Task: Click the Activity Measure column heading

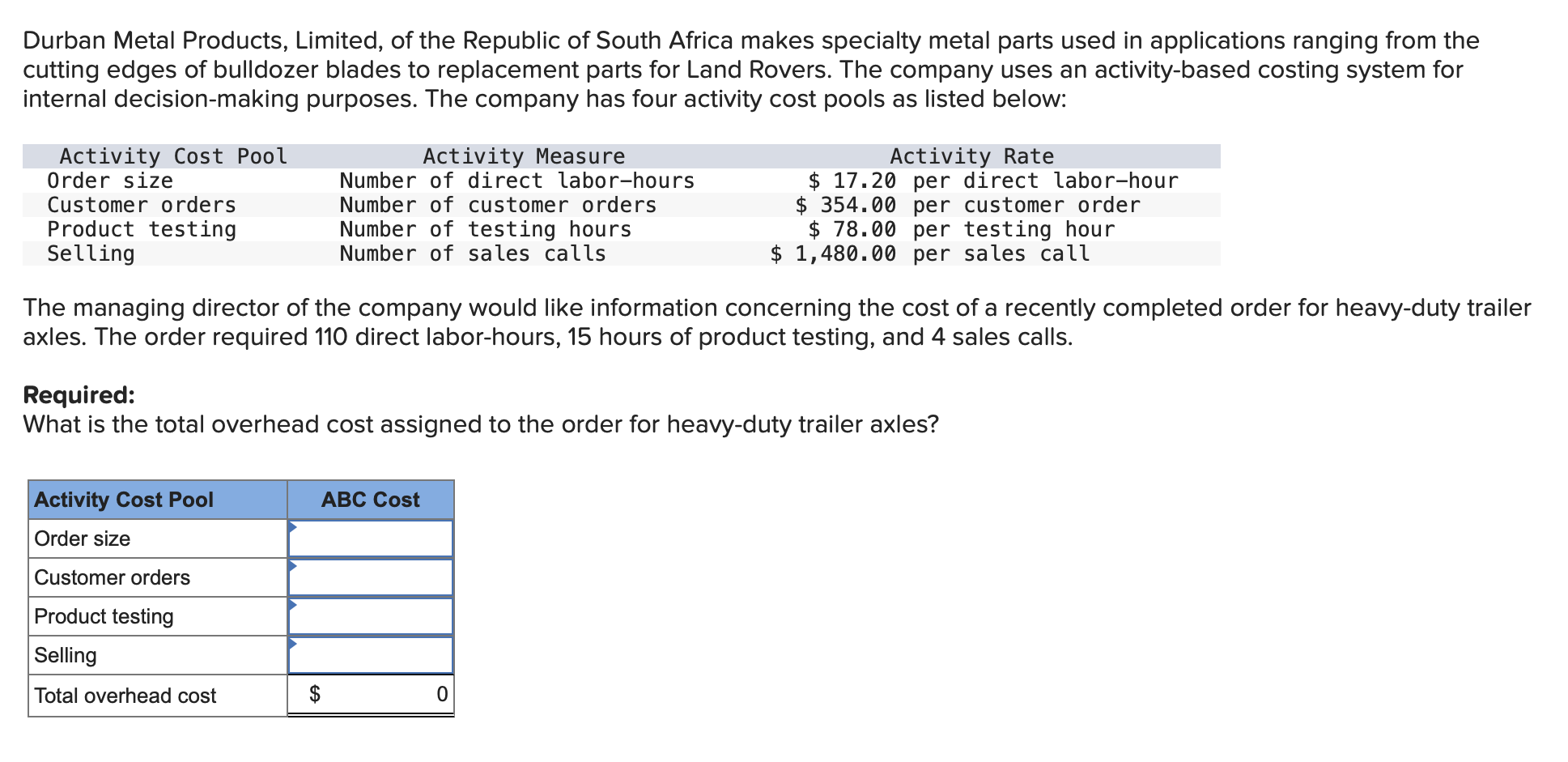Action: click(x=523, y=155)
